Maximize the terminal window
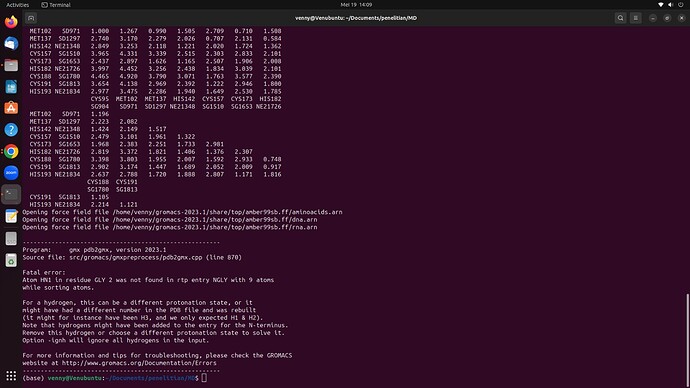 (x=667, y=18)
